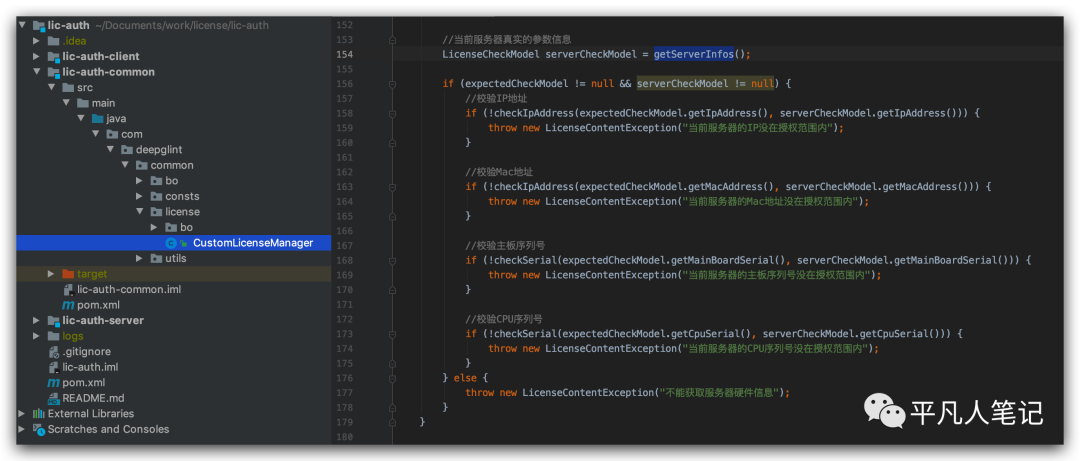Click LicenseCheckModel type on line 154
Image resolution: width=1080 pixels, height=461 pixels.
tap(491, 54)
